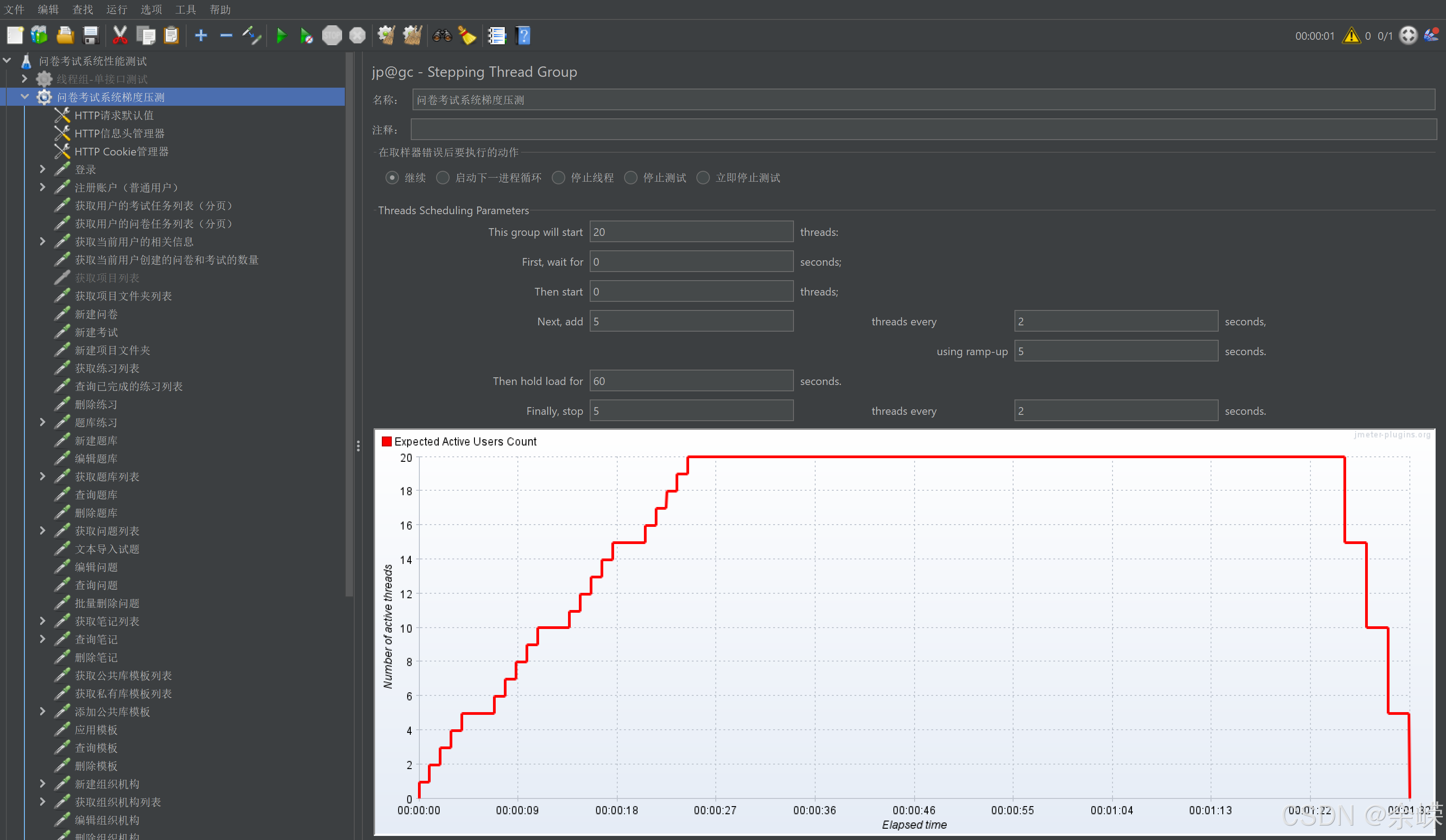Click the Finally, stop threads field

tap(691, 411)
